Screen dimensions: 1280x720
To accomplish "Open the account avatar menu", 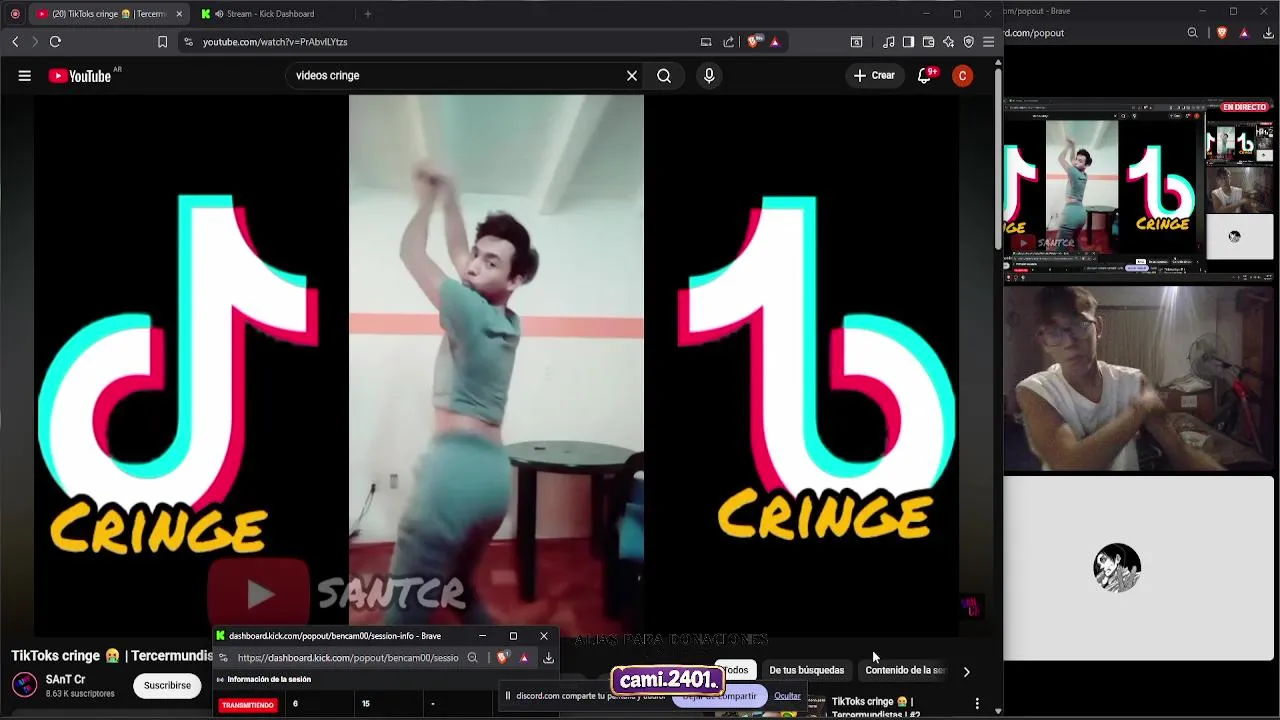I will click(962, 76).
